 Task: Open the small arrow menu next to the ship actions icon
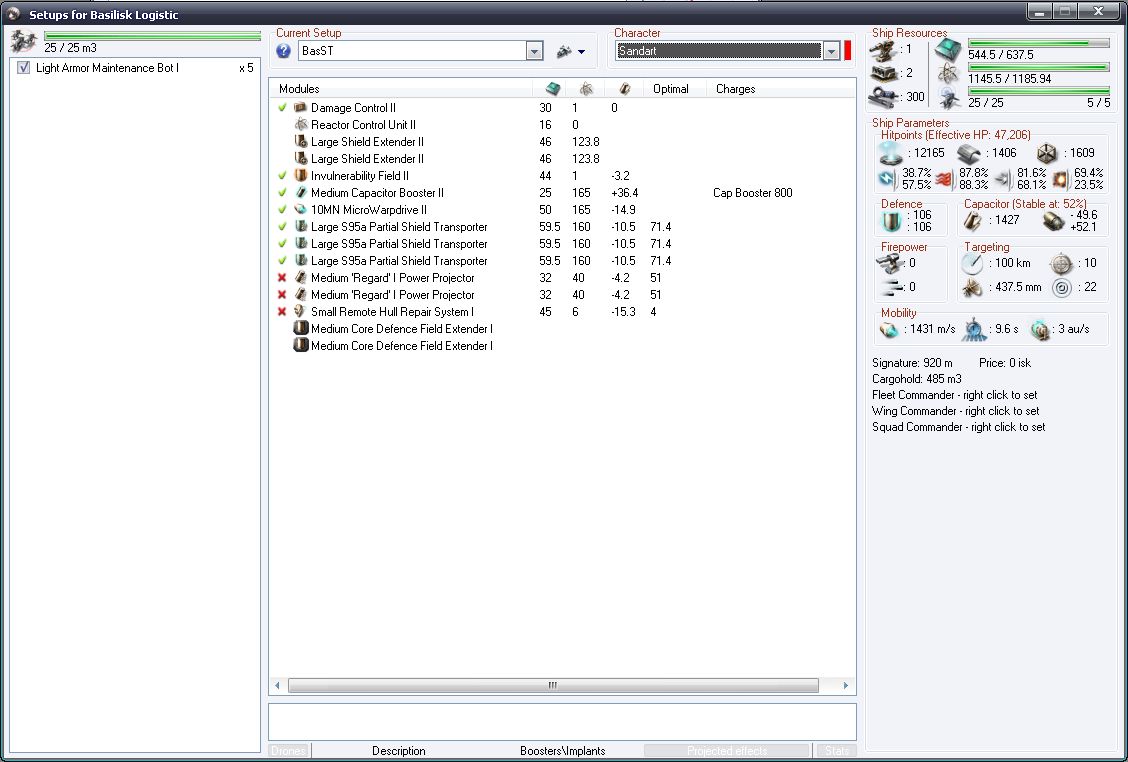[581, 52]
